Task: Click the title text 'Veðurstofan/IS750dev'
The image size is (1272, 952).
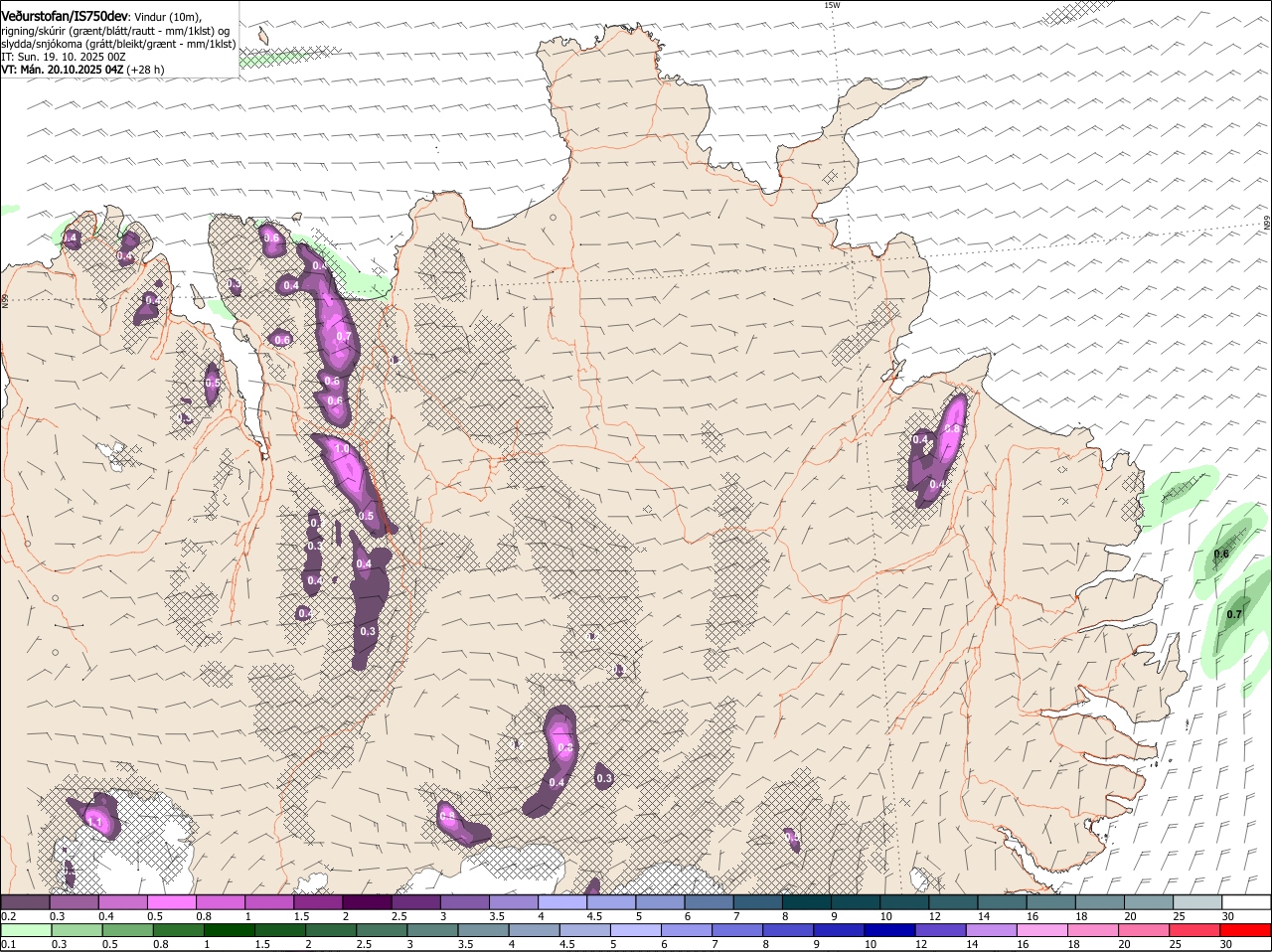Action: click(x=65, y=16)
